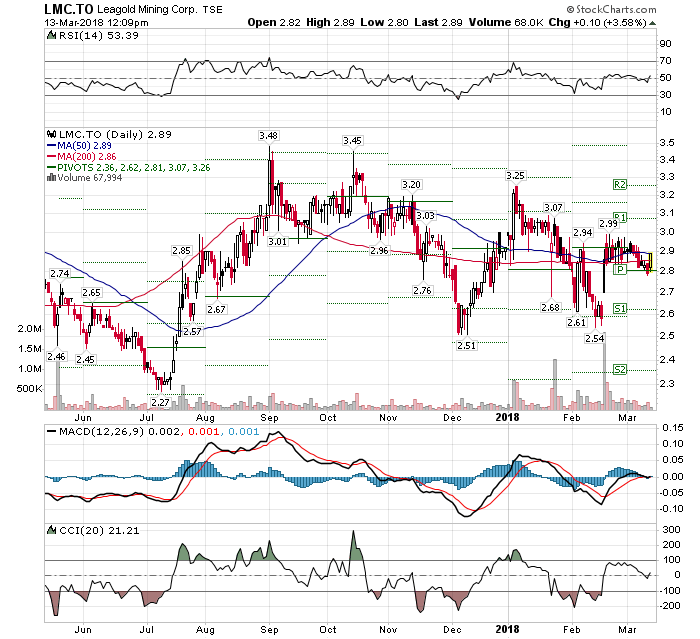This screenshot has height=639, width=700.
Task: Click the 3.48 high price label
Action: click(x=268, y=135)
